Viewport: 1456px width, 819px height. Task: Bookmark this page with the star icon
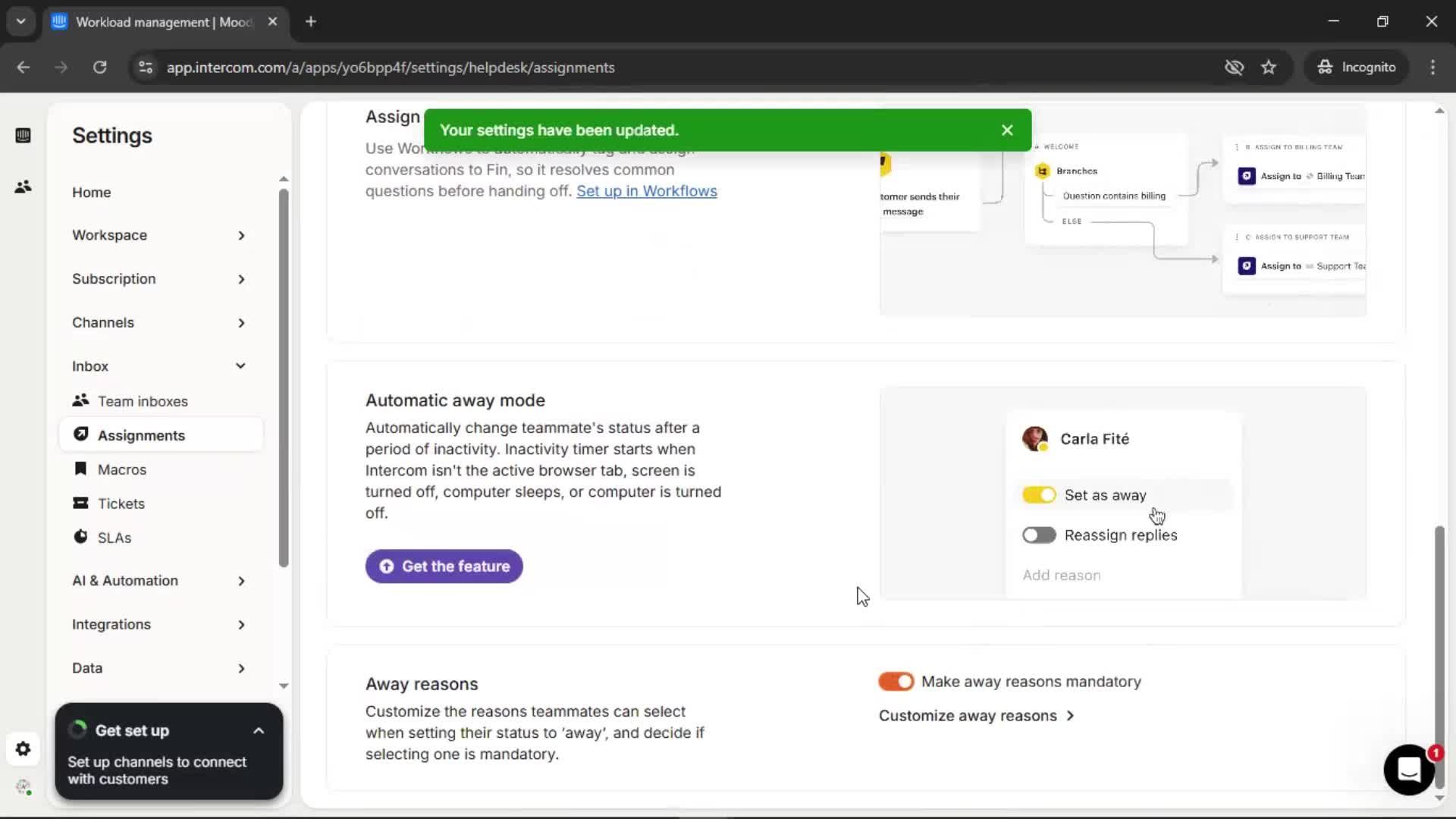[1269, 67]
